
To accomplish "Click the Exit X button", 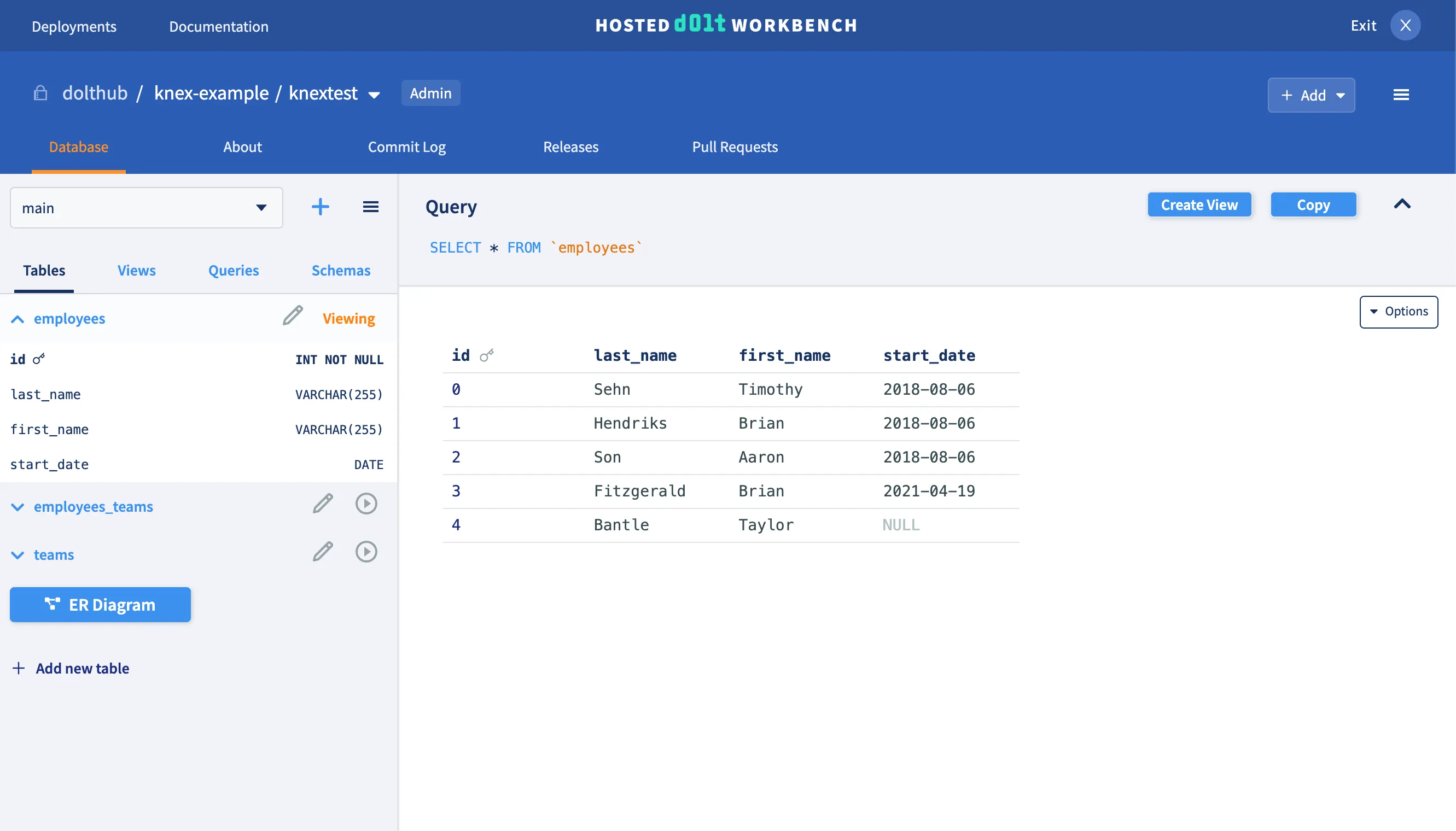I will [1405, 25].
